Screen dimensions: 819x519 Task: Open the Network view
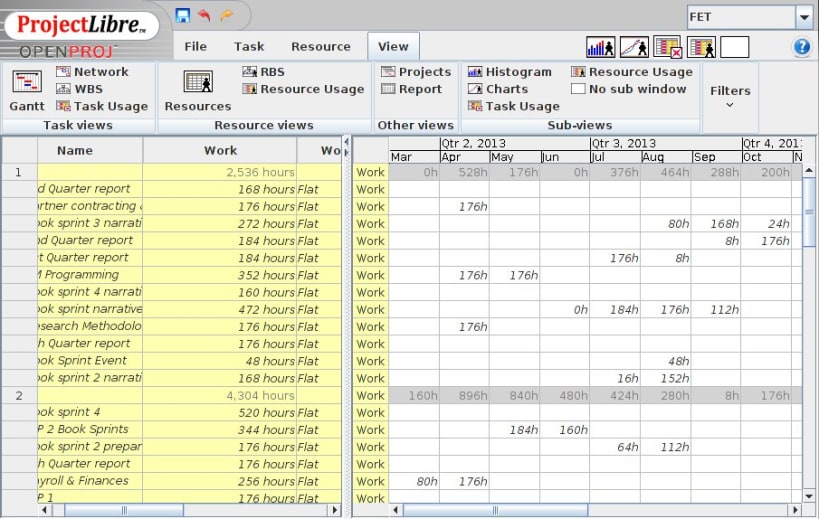[92, 72]
